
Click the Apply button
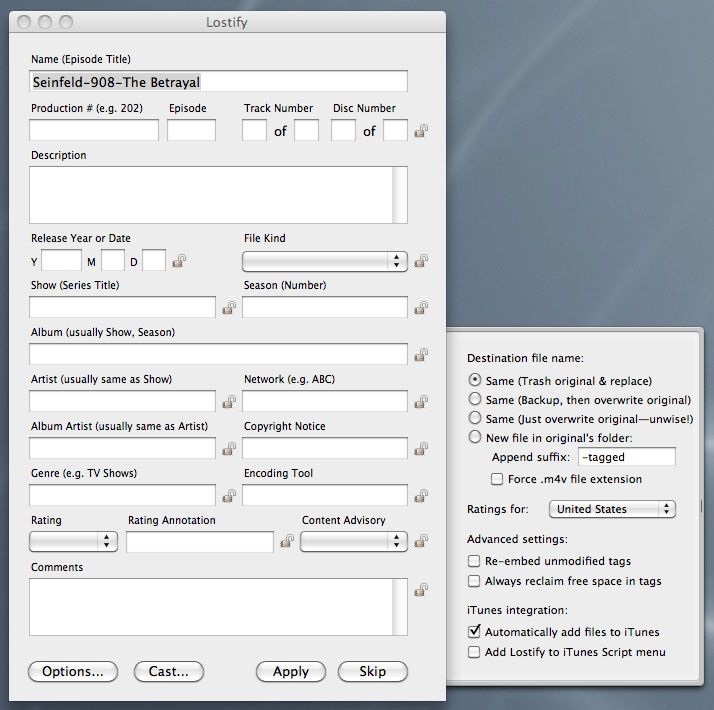tap(291, 671)
